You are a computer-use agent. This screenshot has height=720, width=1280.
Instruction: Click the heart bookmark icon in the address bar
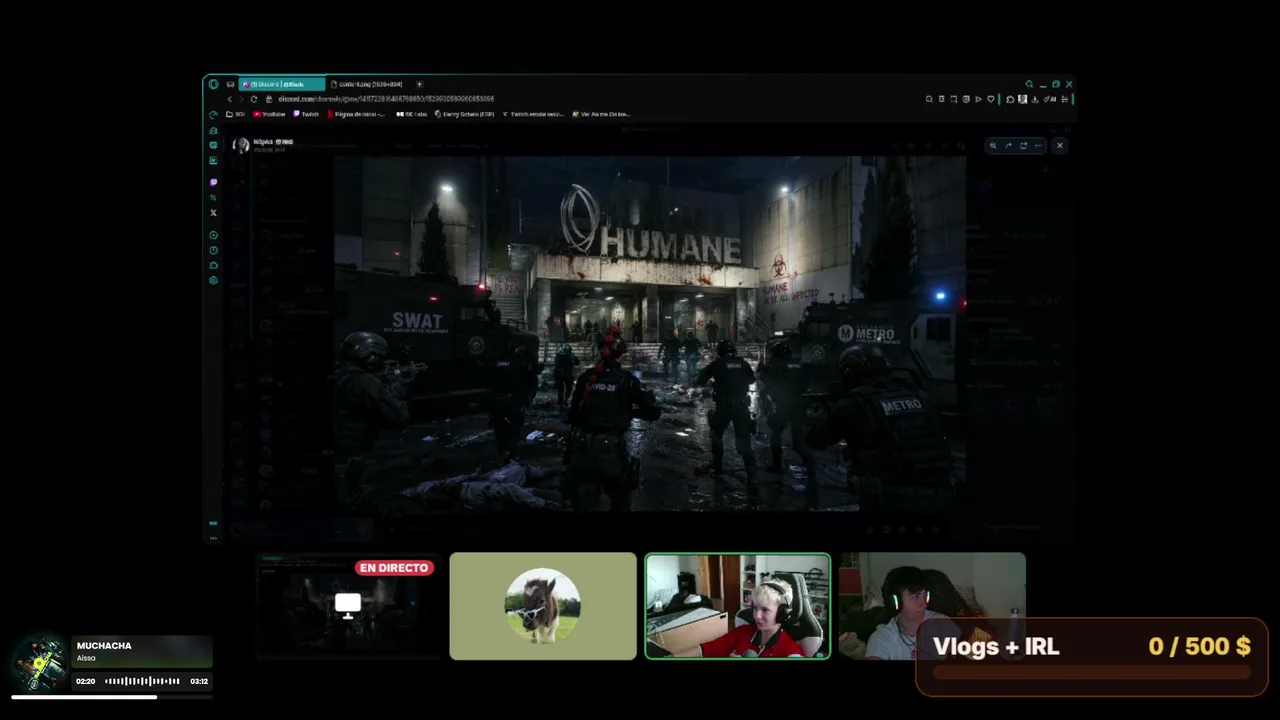coord(991,99)
